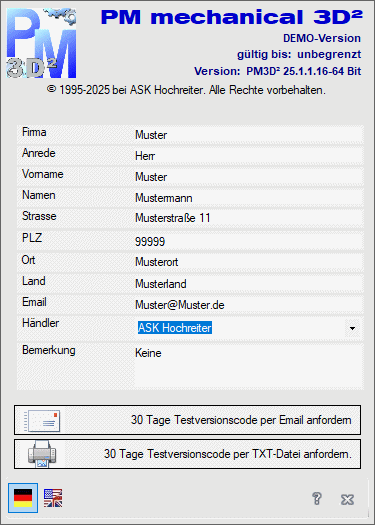Click the copyright ASK Hochreiter line
375x525 pixels.
(186, 90)
